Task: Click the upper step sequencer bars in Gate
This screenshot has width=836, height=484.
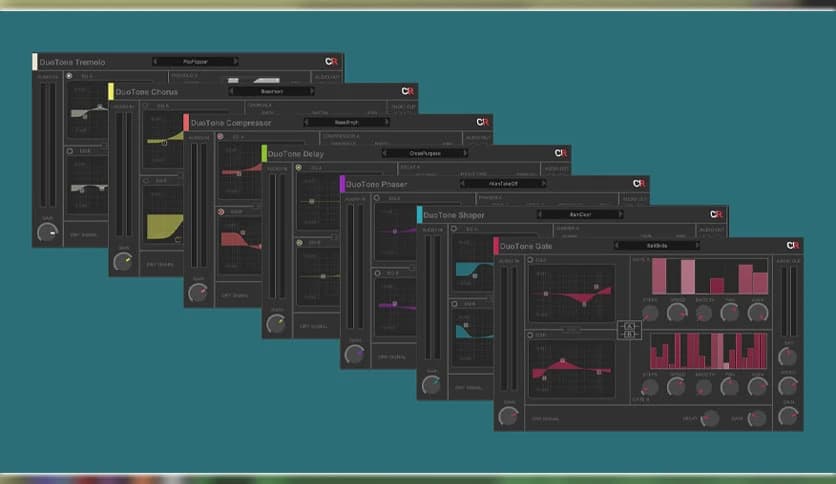Action: (x=709, y=277)
